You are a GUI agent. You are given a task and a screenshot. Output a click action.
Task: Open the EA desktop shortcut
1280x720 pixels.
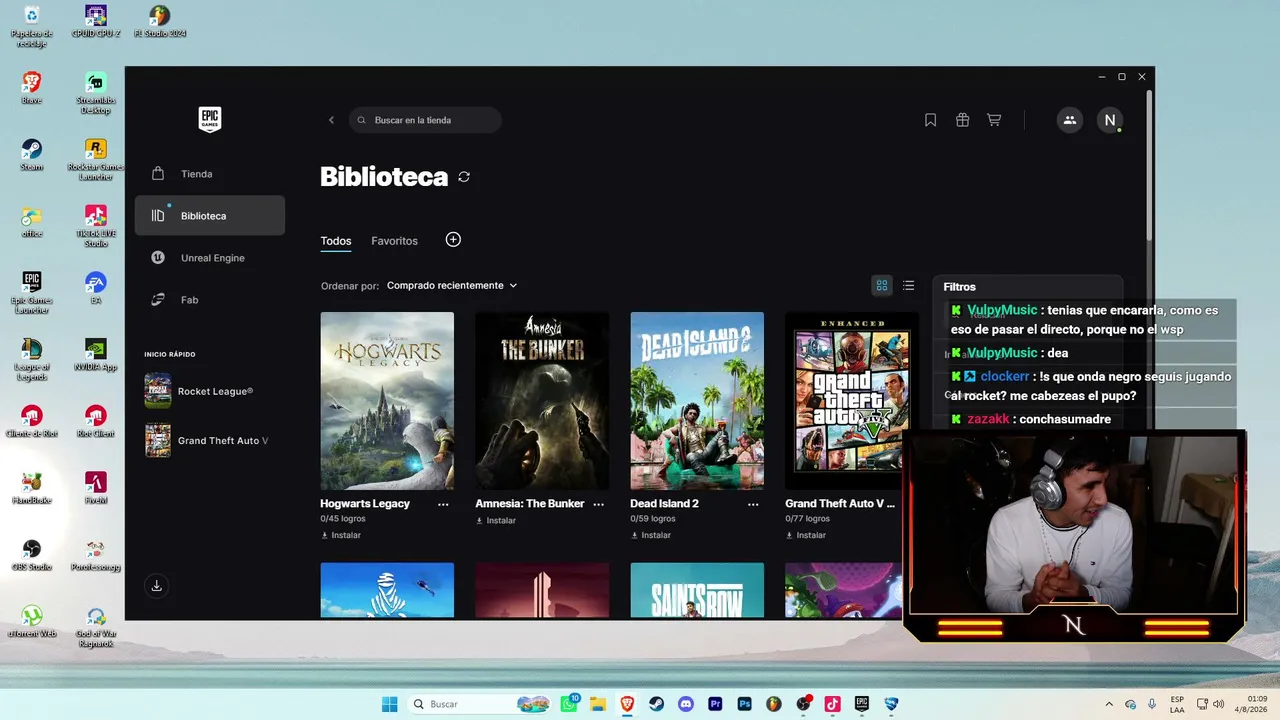[96, 288]
